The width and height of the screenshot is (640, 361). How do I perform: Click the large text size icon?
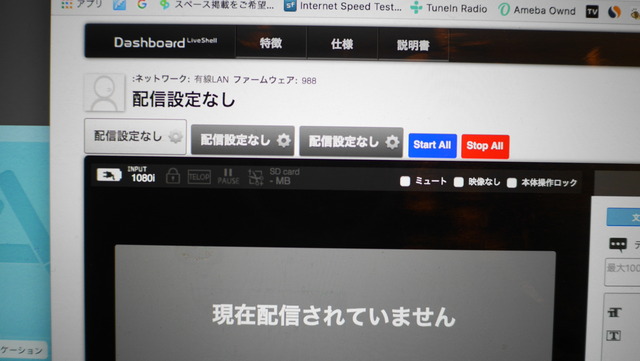615,313
